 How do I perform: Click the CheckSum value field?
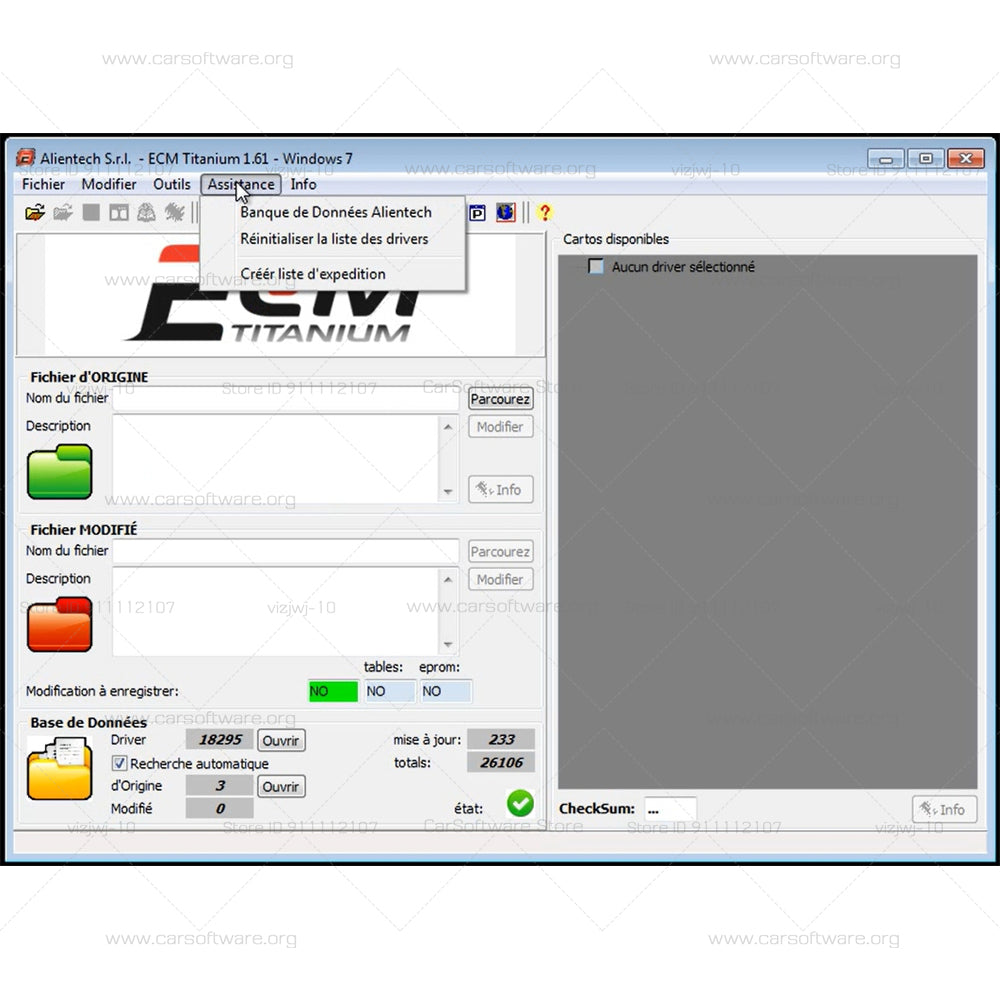coord(670,809)
